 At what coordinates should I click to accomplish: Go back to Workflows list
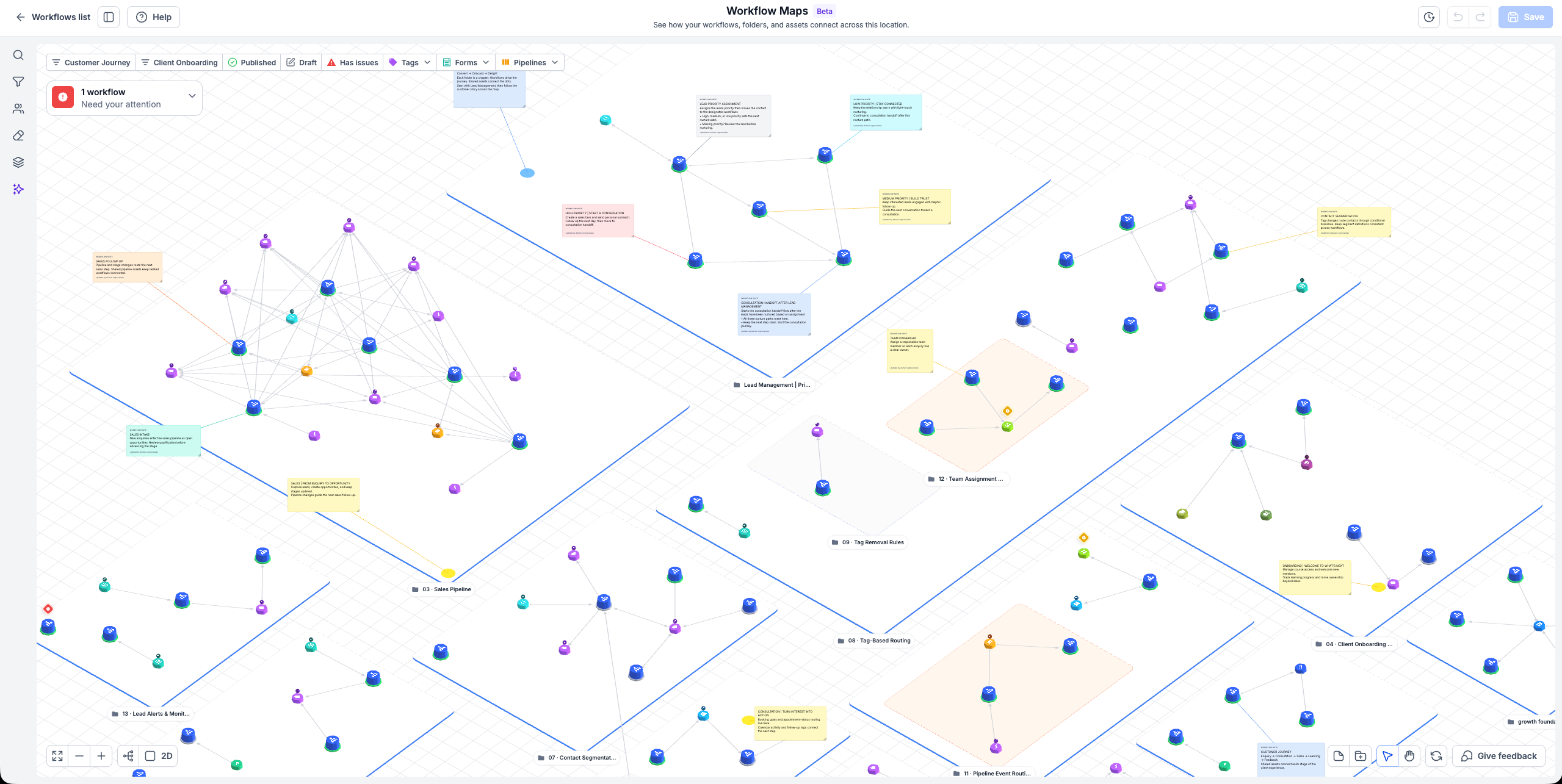point(53,17)
